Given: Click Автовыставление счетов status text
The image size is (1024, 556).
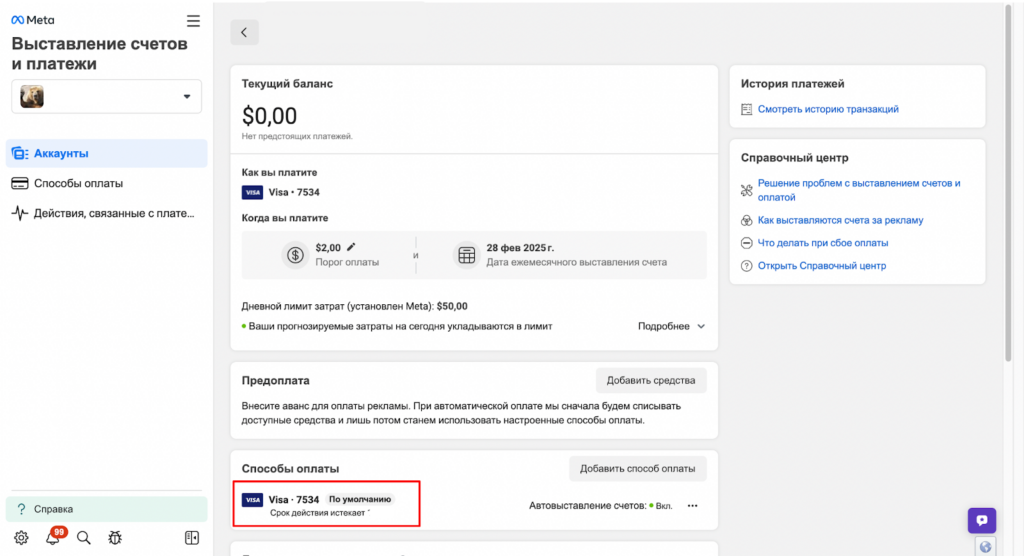Looking at the screenshot, I should 600,506.
